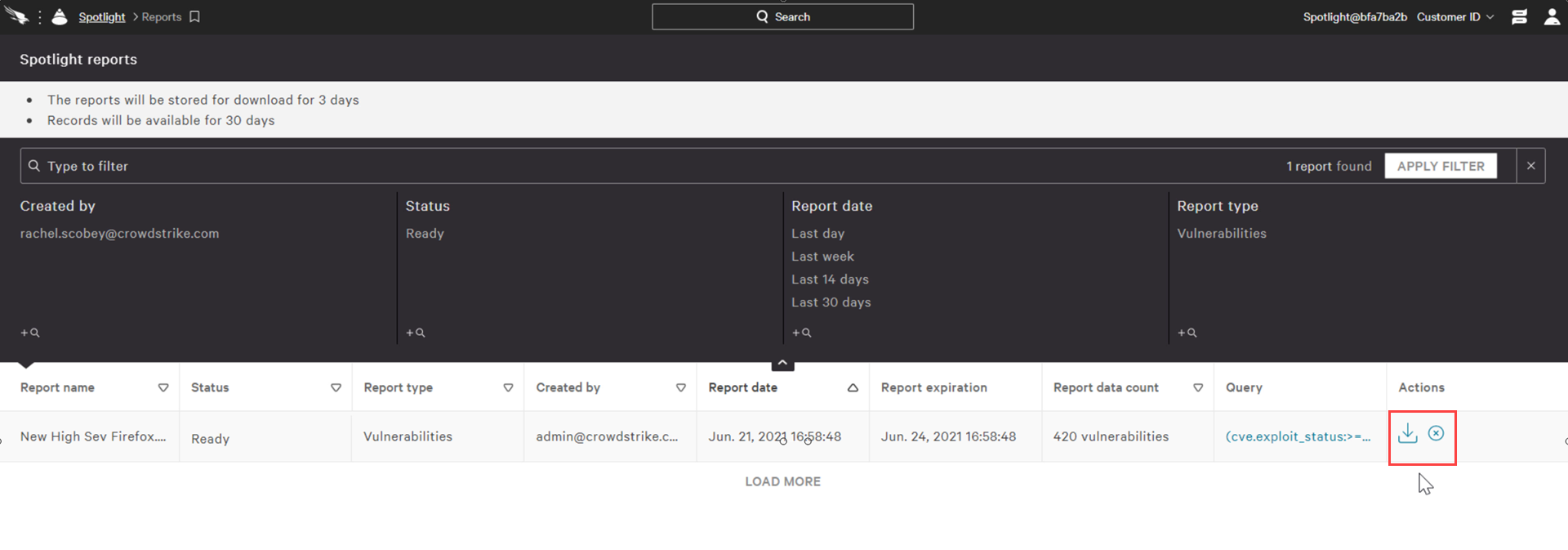
Task: Sort by Report date column arrow
Action: coord(853,388)
